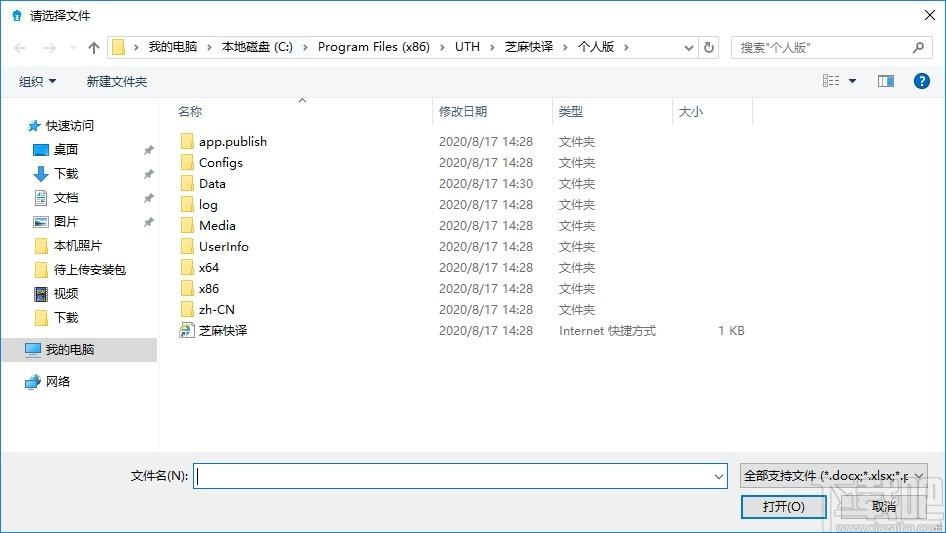Open help with question mark icon
Screen dimensions: 946x533
[x=921, y=81]
